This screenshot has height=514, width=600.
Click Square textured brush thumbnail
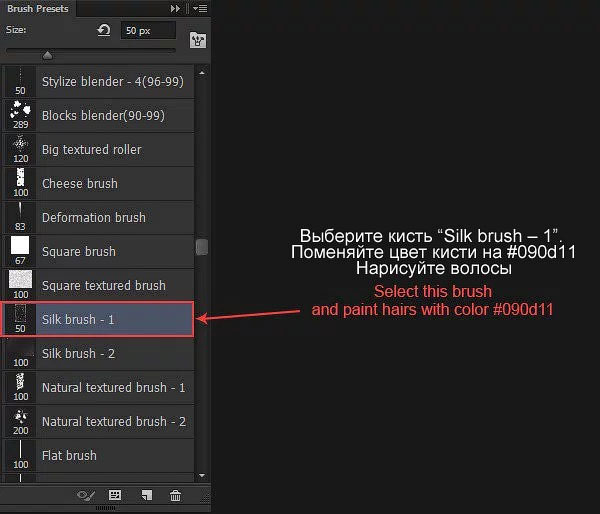pos(20,286)
